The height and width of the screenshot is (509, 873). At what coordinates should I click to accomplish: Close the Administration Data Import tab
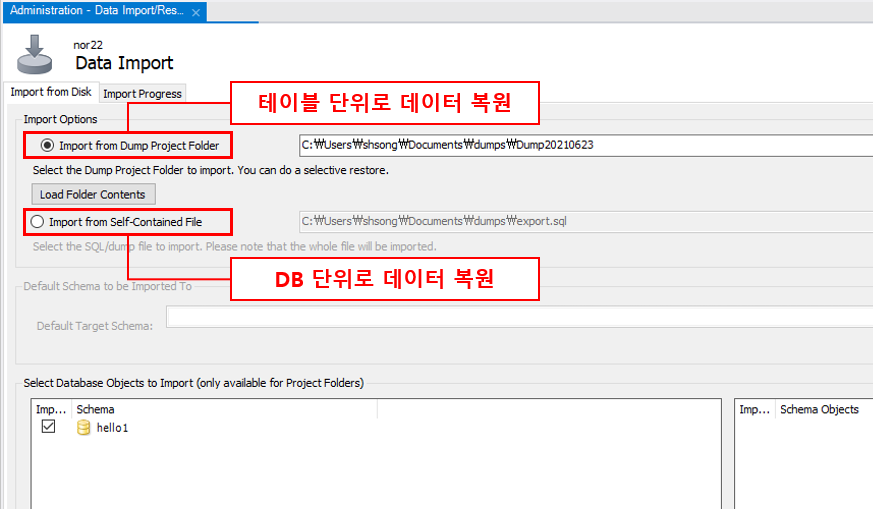coord(196,12)
